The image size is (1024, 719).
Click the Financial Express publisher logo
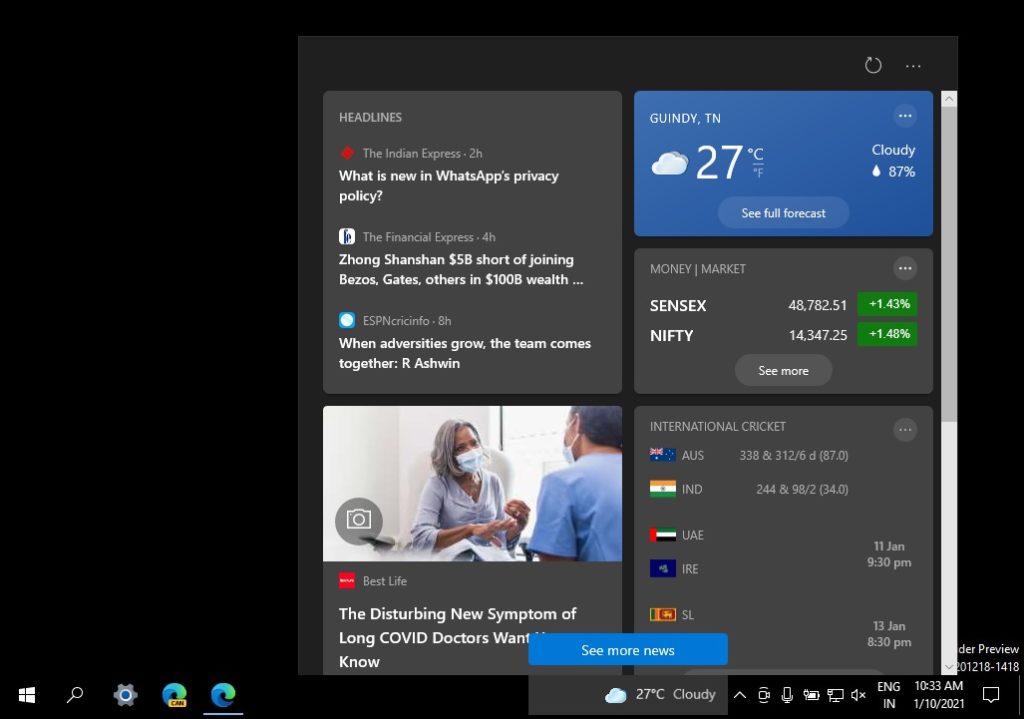(347, 236)
